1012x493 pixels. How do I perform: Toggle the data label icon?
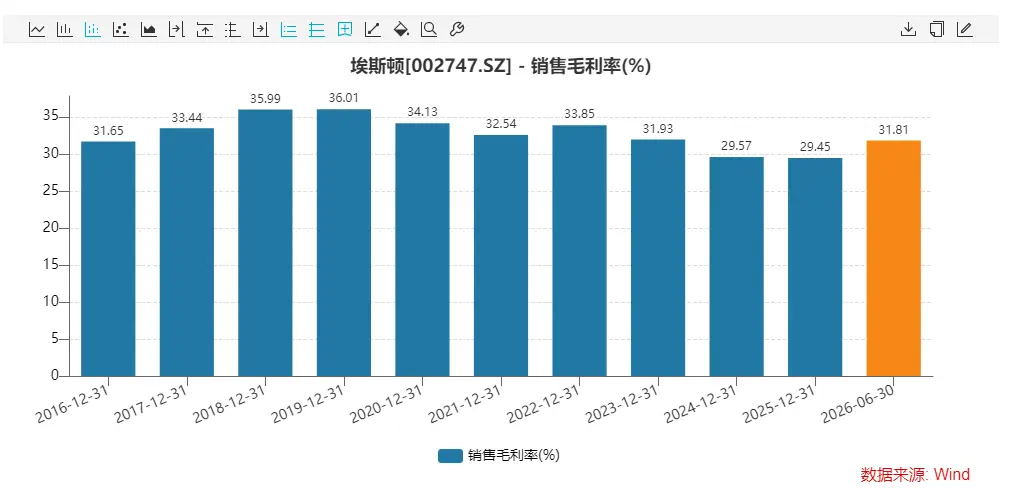[x=345, y=29]
